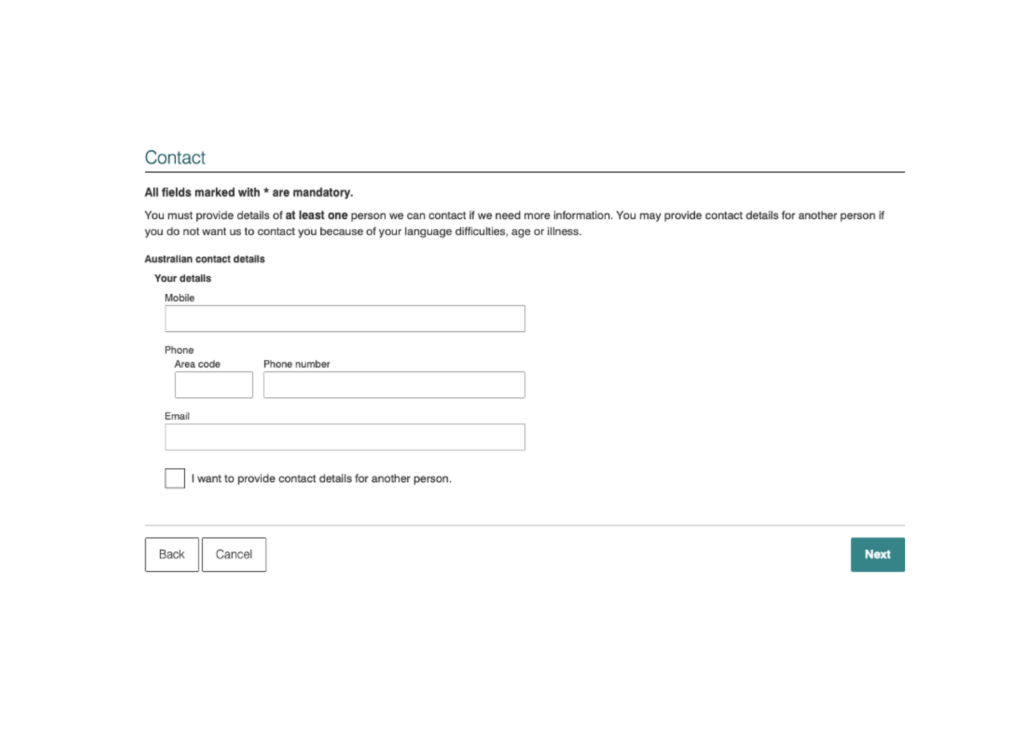Focus the Area code text box

(x=213, y=385)
